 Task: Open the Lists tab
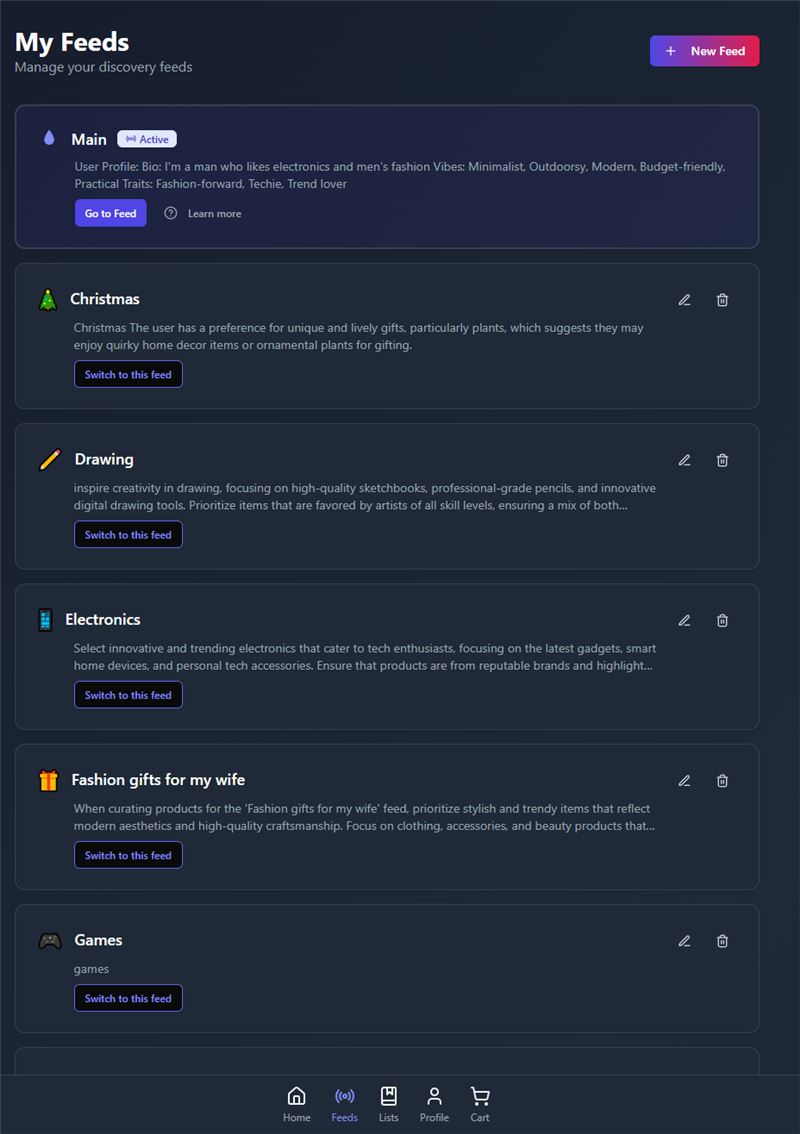pos(389,1104)
